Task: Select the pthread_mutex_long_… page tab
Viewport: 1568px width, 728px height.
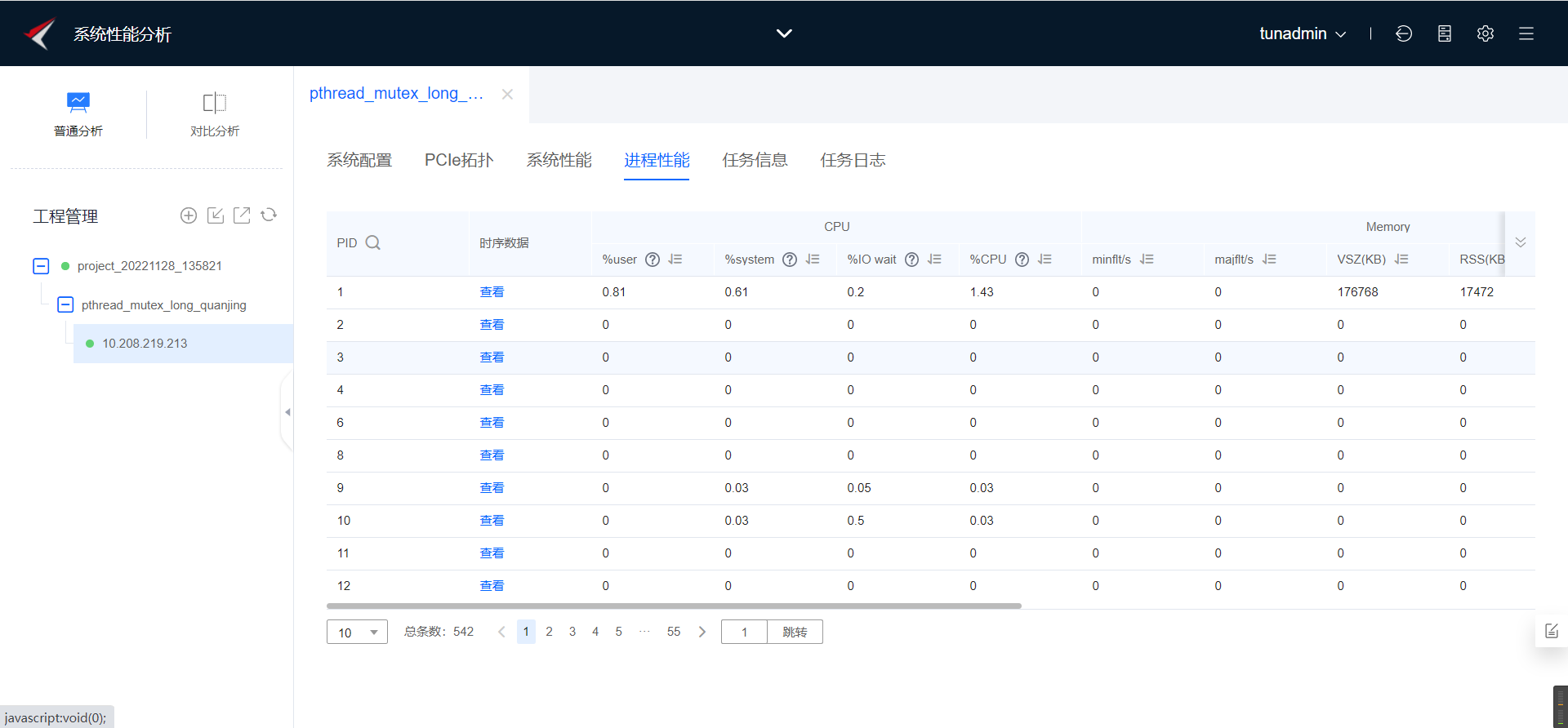Action: (x=396, y=94)
